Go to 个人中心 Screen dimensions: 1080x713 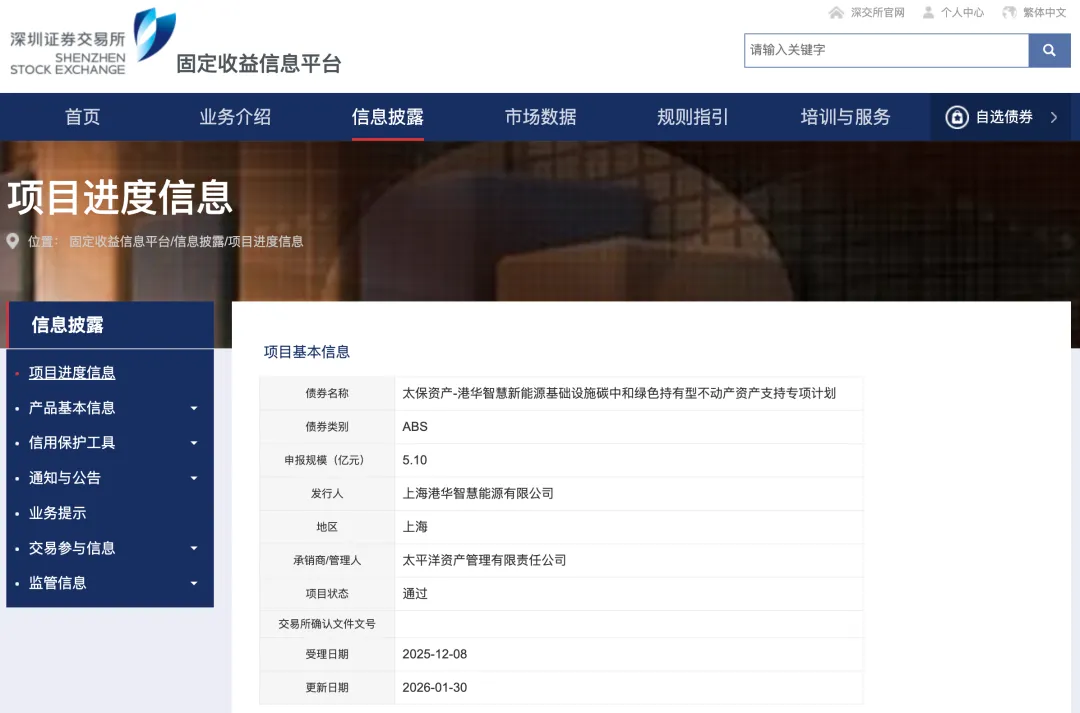tap(962, 12)
